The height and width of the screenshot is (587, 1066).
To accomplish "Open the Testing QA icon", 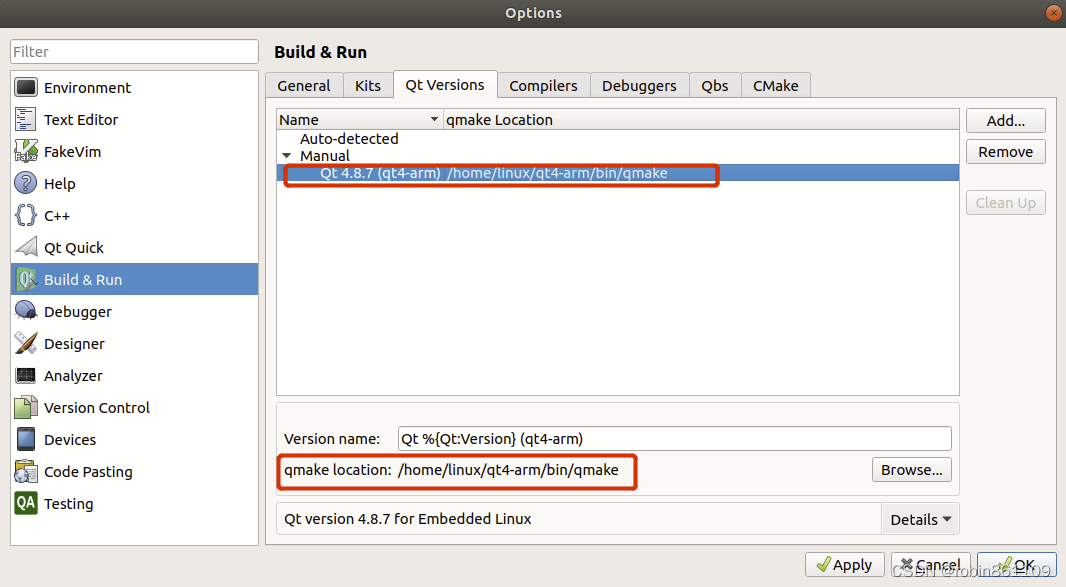I will [26, 503].
